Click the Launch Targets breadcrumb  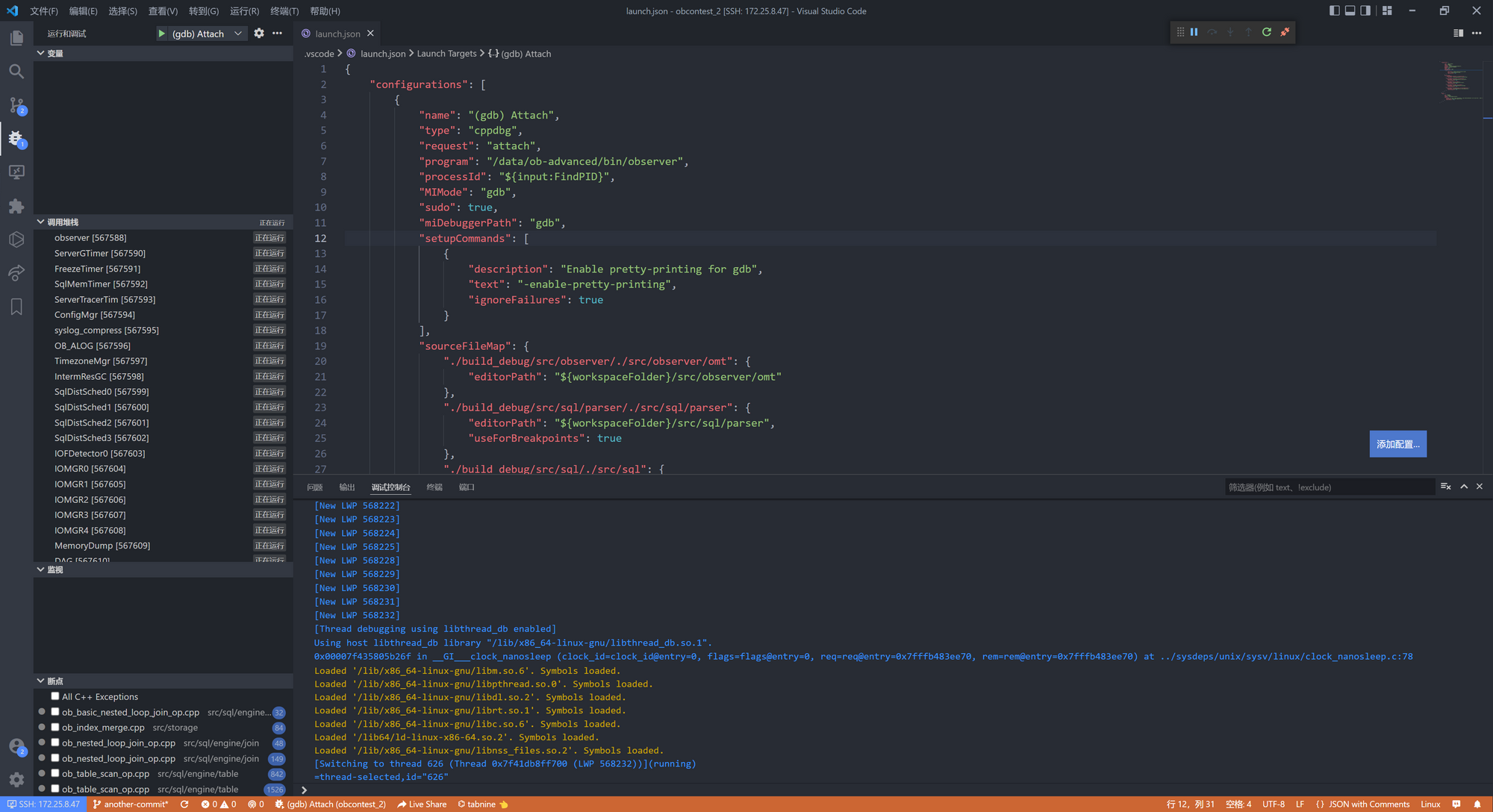point(446,54)
